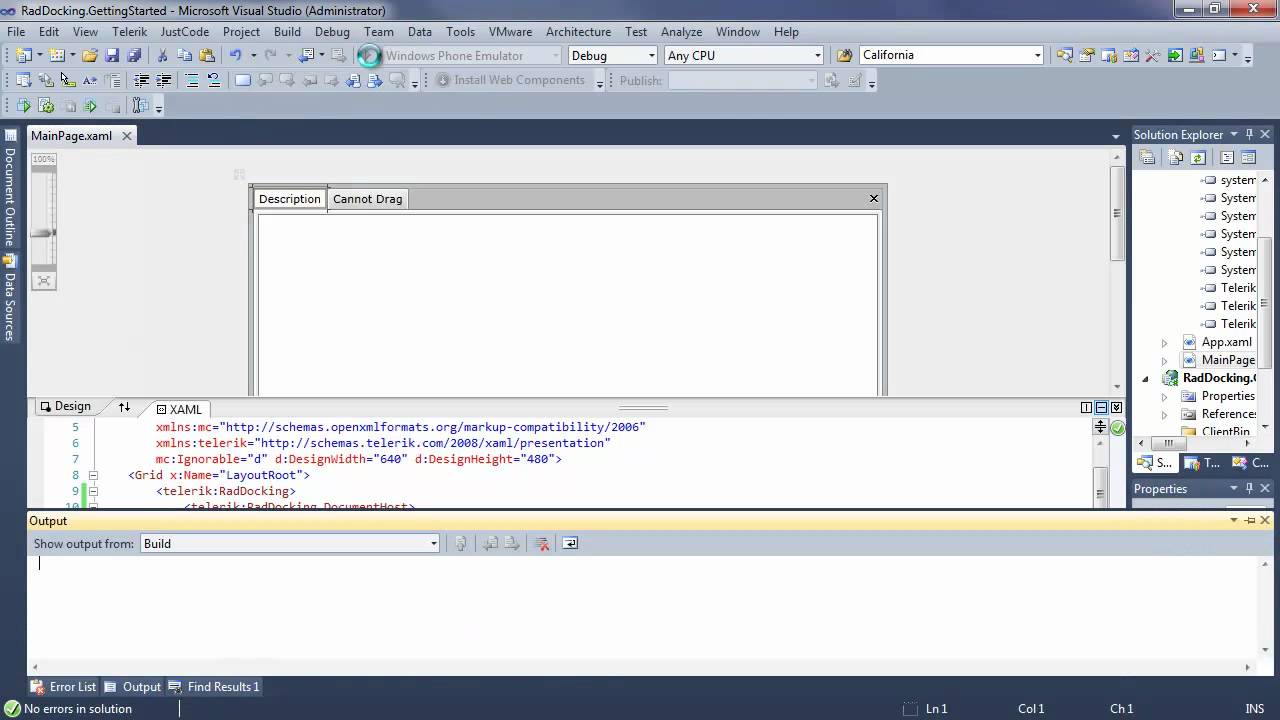Click the New Project toolbar icon
This screenshot has width=1280, height=720.
click(x=24, y=55)
